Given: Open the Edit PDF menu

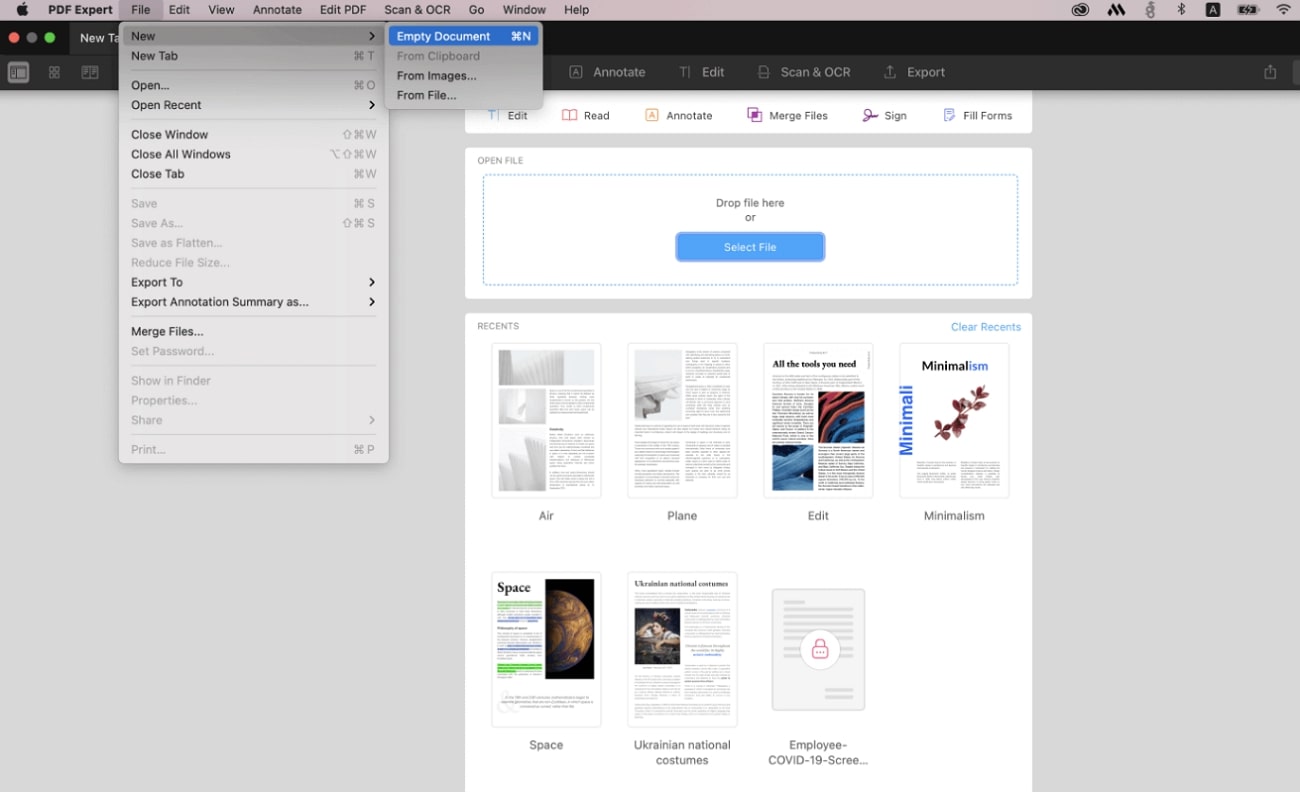Looking at the screenshot, I should click(343, 10).
